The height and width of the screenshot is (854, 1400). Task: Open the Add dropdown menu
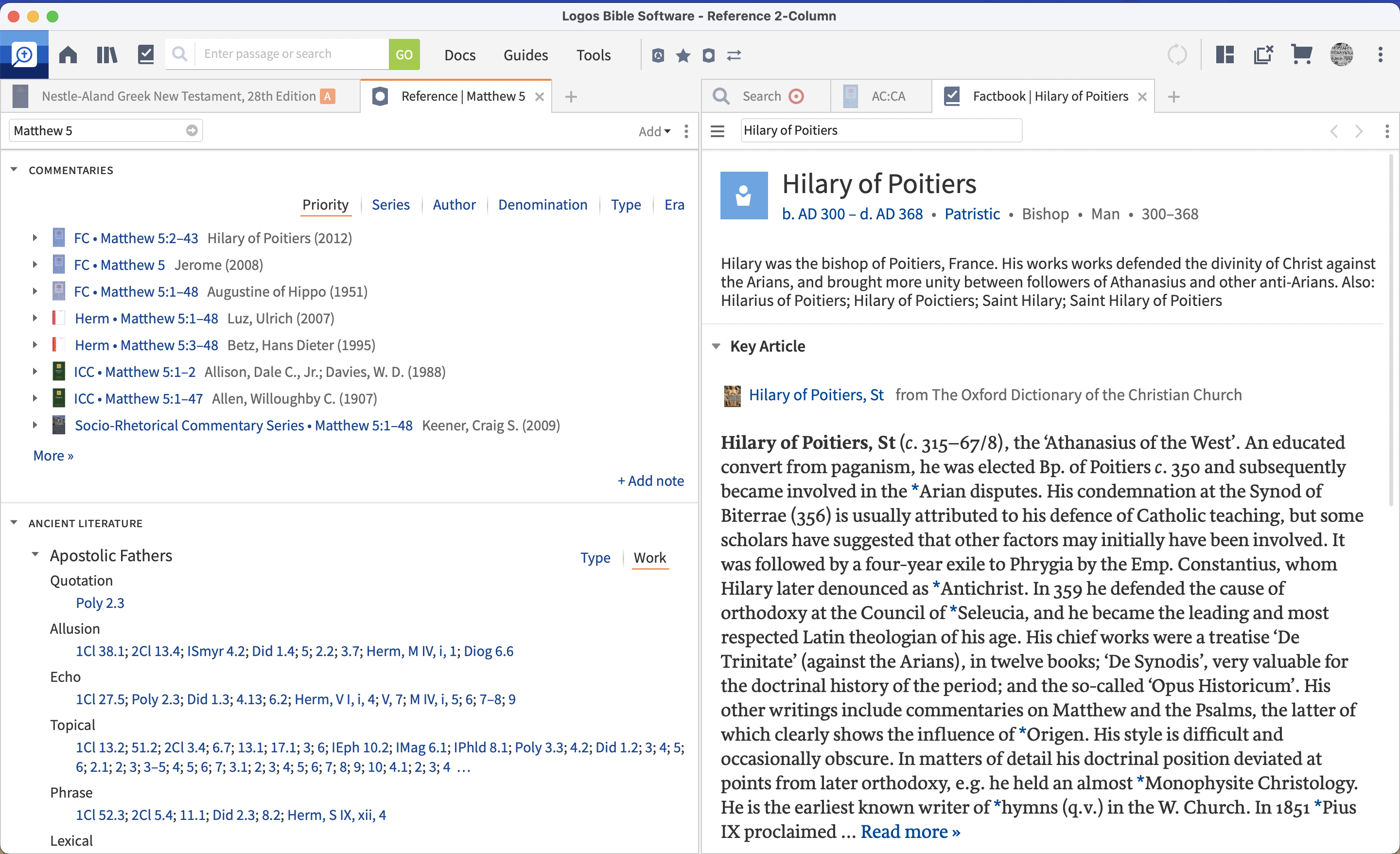pyautogui.click(x=654, y=131)
